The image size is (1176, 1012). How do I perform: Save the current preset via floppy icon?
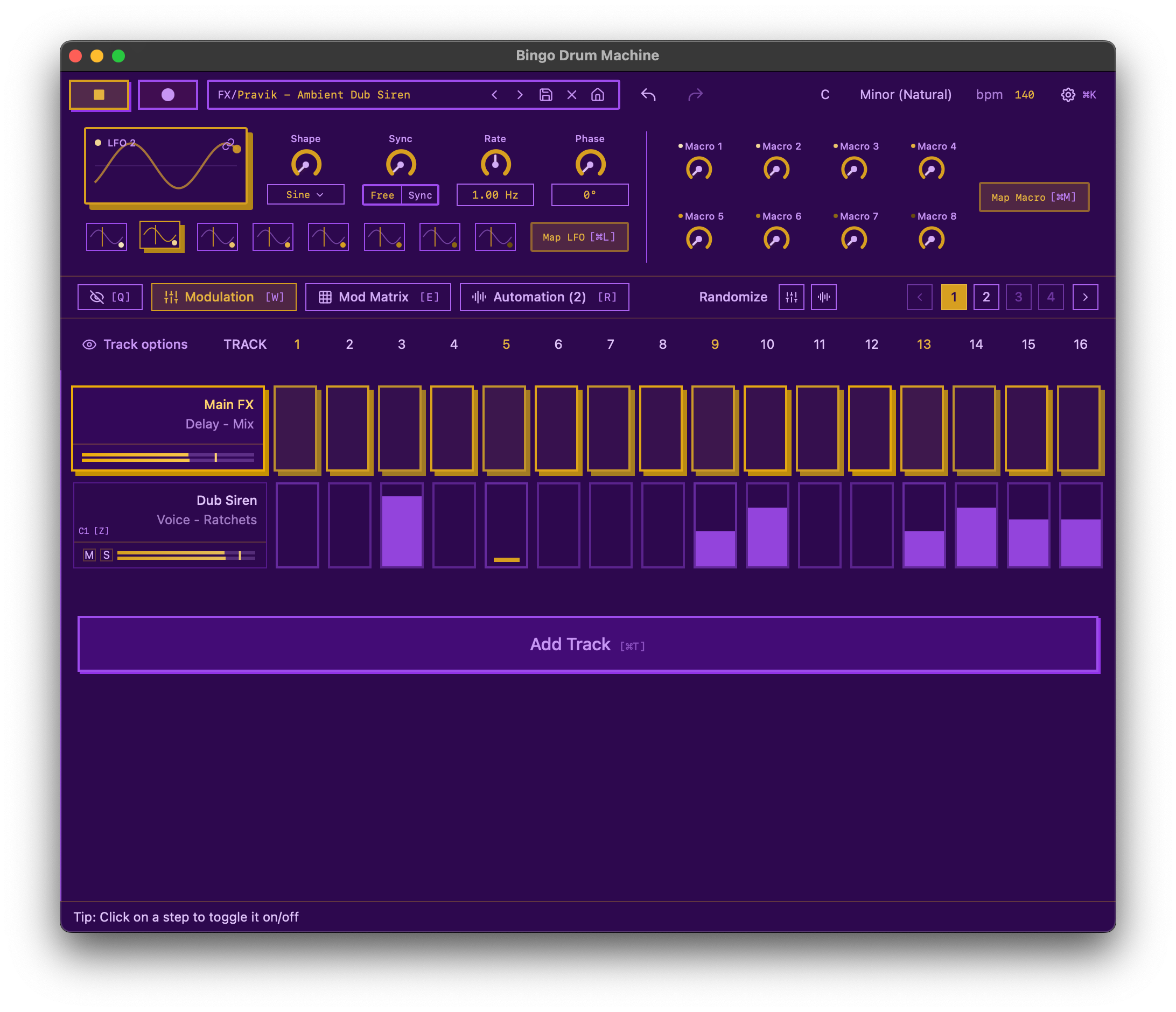coord(545,95)
